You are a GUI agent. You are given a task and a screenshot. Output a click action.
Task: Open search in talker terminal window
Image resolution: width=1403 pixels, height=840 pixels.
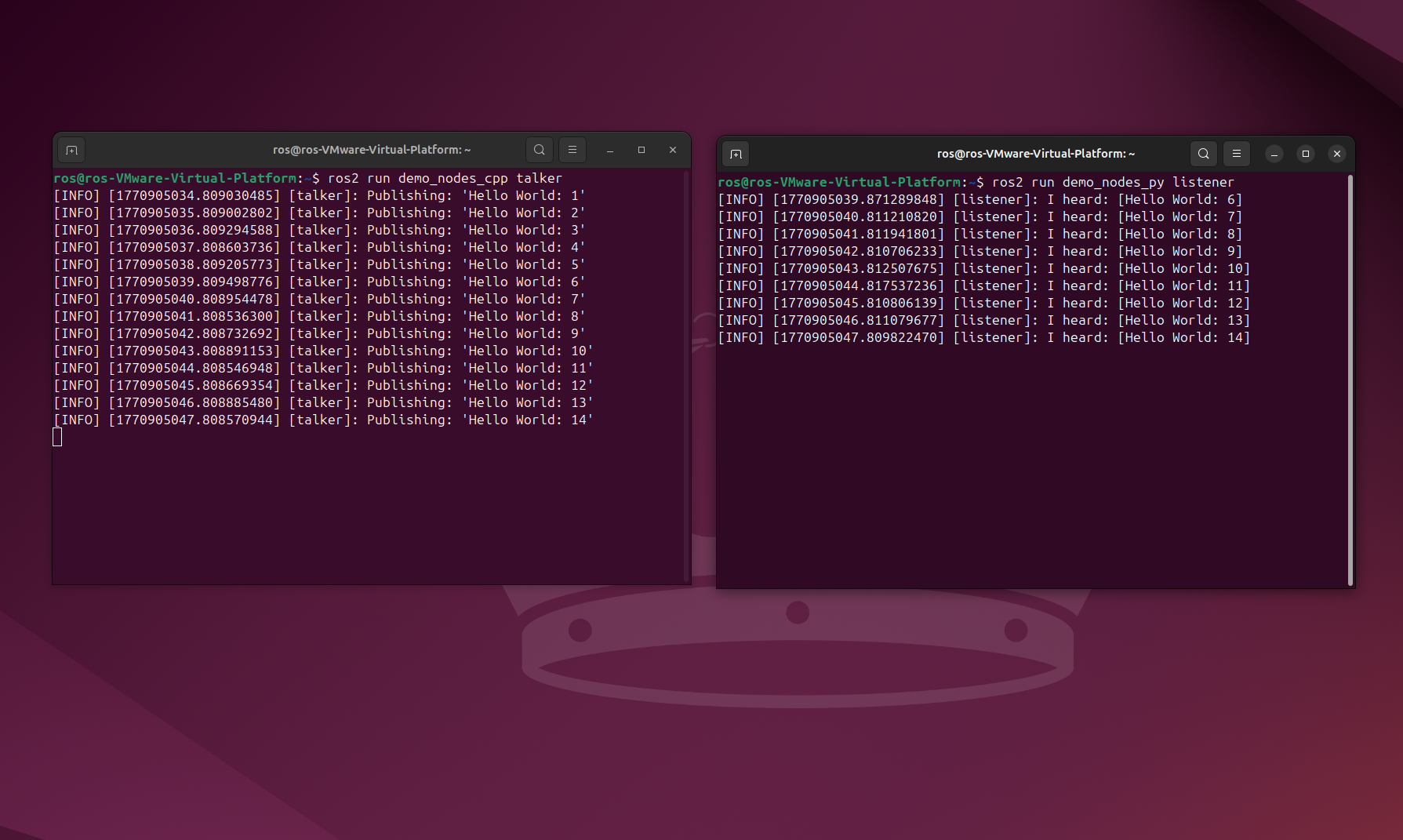tap(540, 150)
